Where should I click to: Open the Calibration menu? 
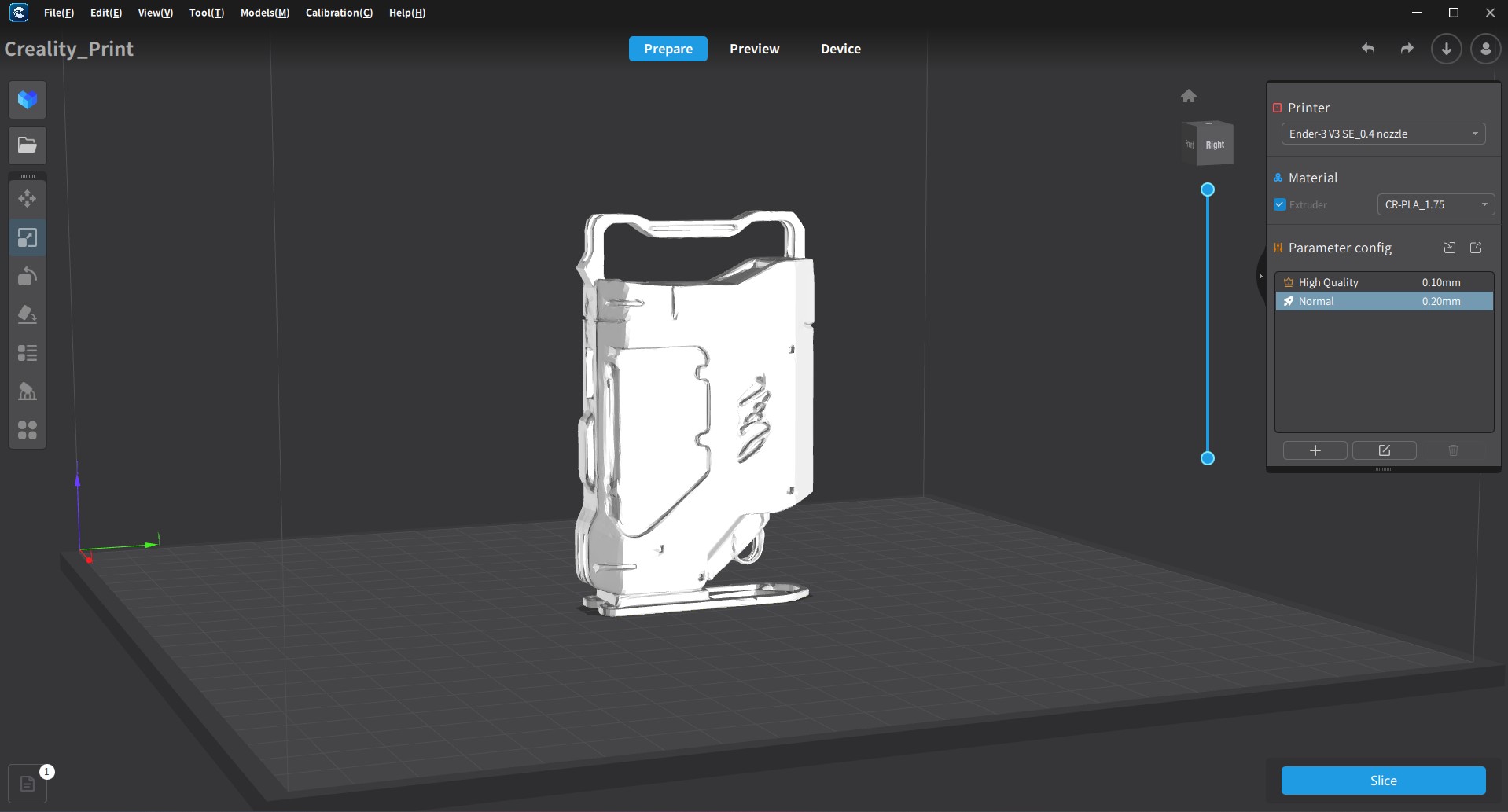340,13
